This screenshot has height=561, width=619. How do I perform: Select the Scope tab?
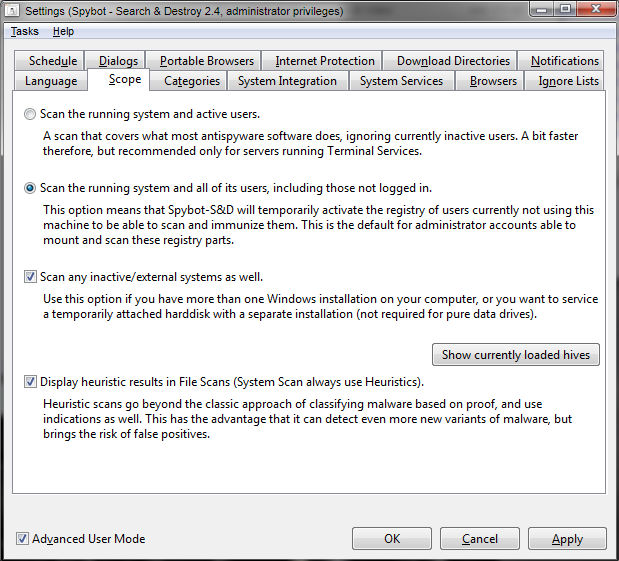pos(118,80)
